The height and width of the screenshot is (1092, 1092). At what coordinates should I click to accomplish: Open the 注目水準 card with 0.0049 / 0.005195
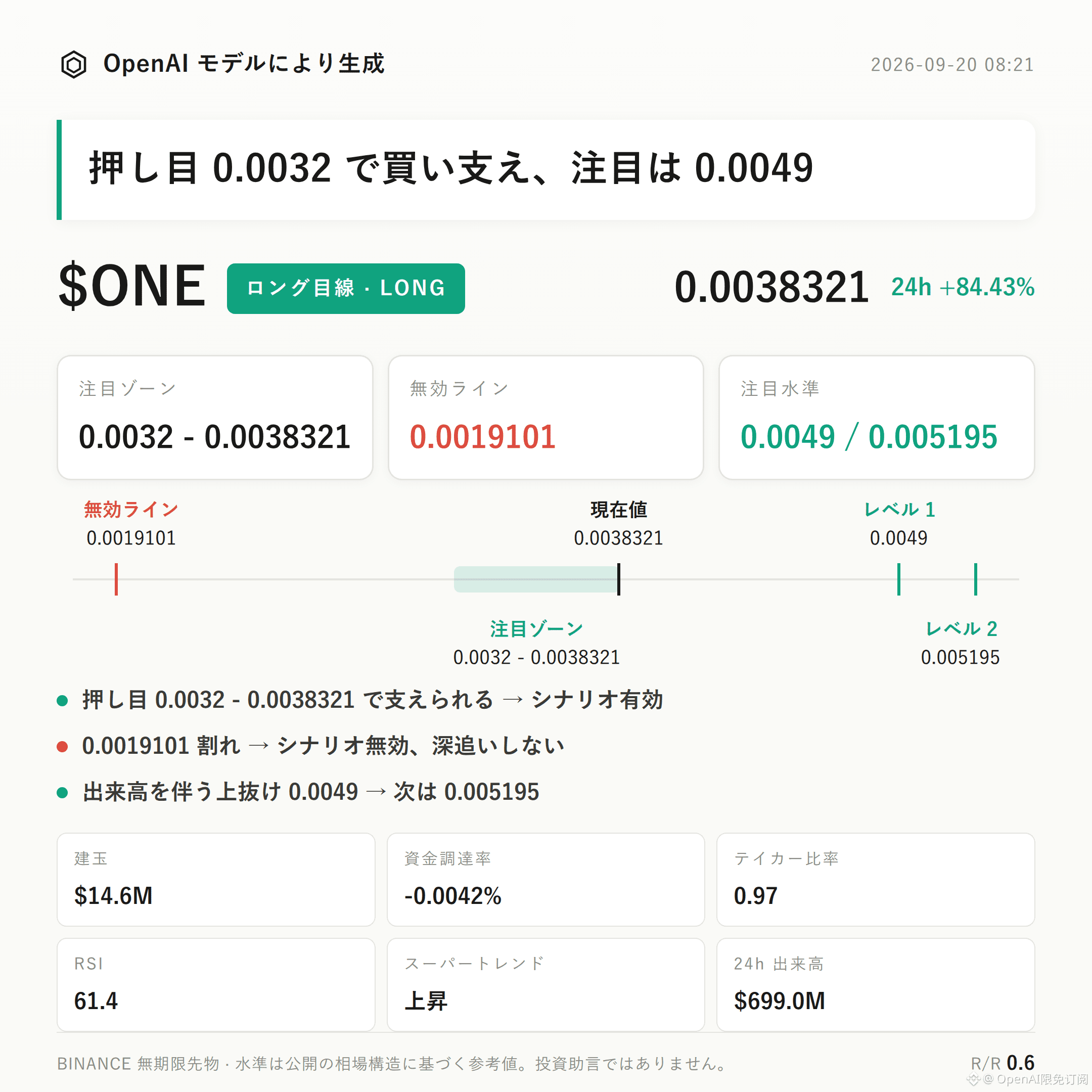pyautogui.click(x=877, y=418)
